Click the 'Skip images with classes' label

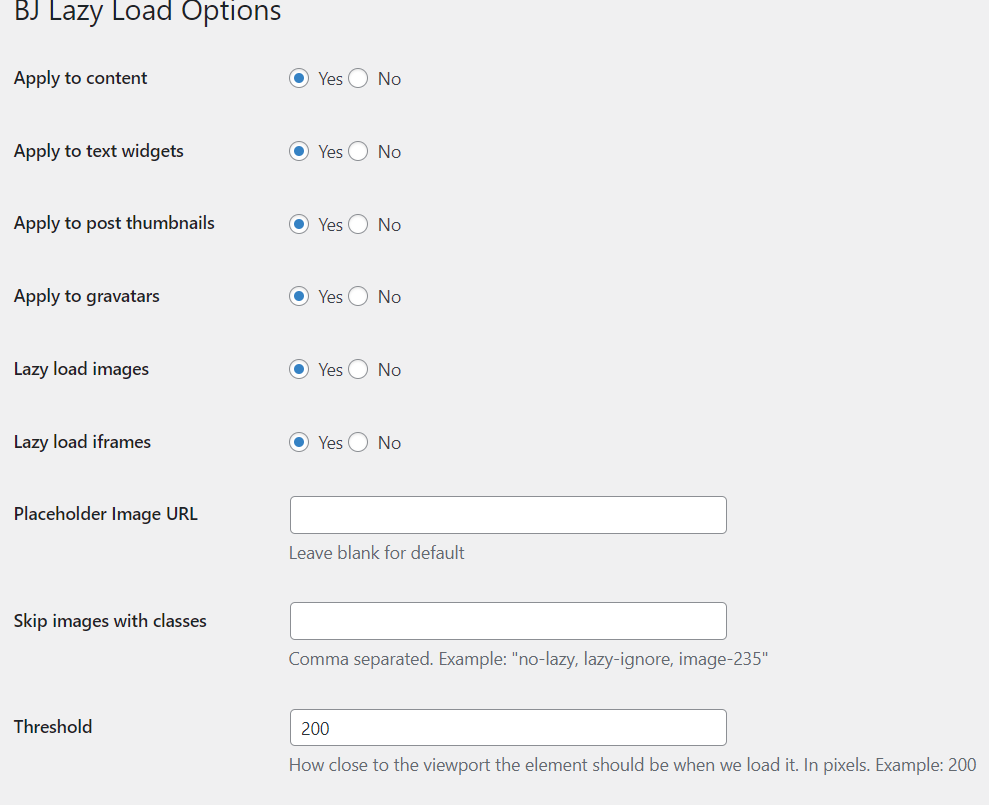coord(110,621)
